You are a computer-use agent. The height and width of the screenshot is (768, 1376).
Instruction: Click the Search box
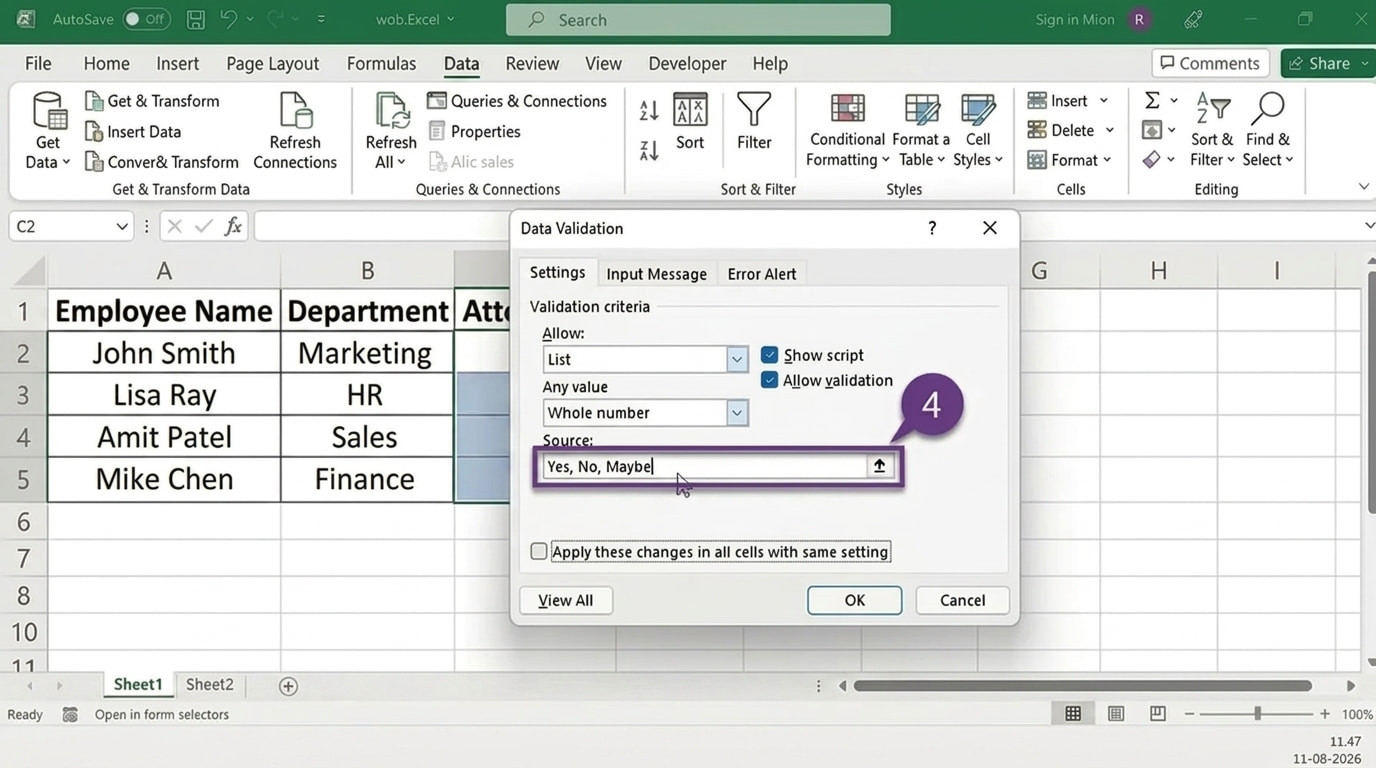[698, 19]
